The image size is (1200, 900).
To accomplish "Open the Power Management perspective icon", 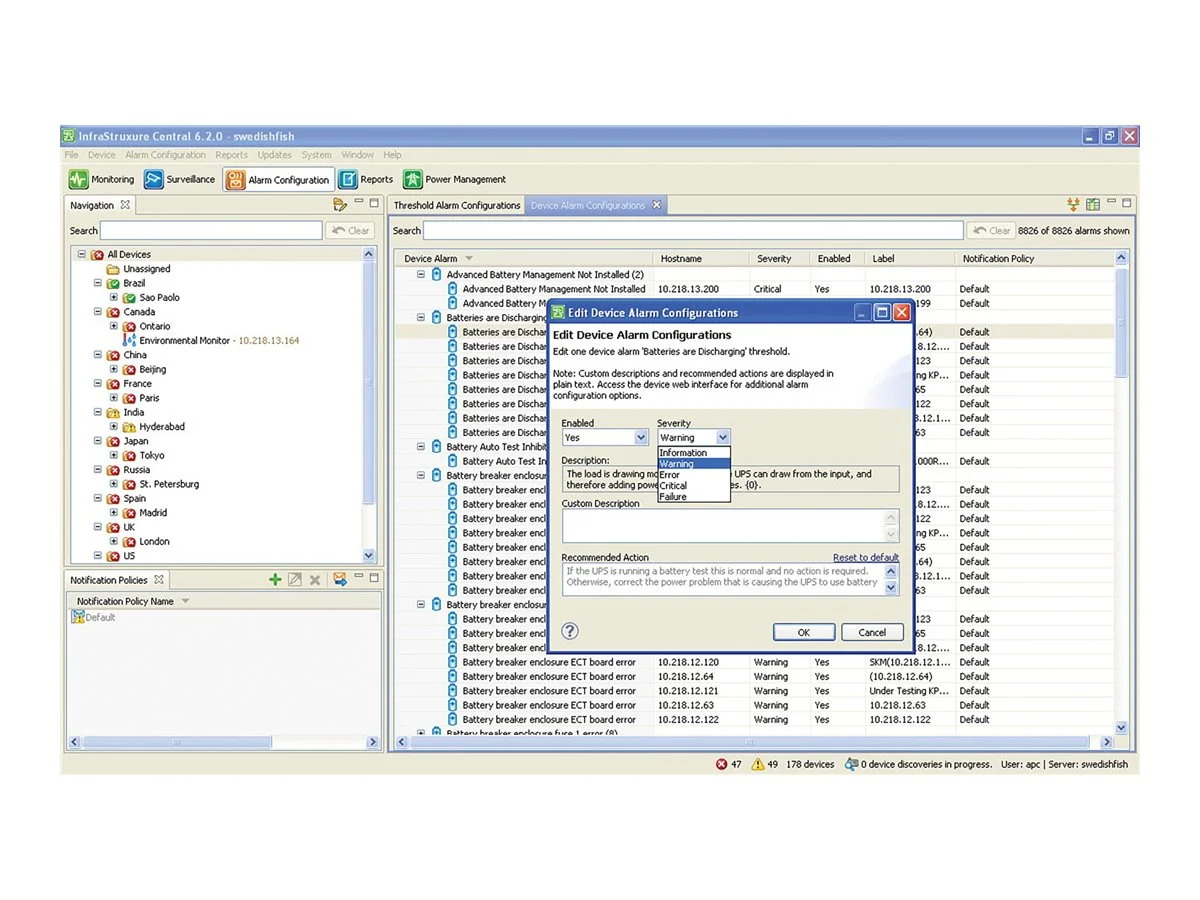I will click(413, 180).
